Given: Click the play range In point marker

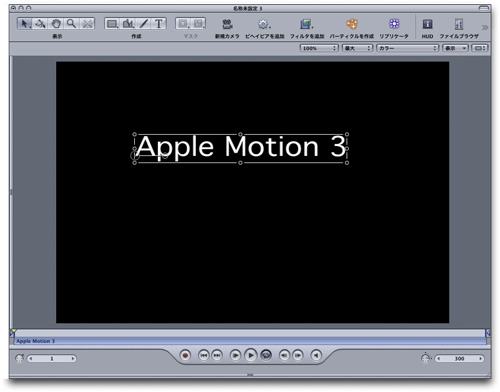Looking at the screenshot, I should tap(13, 332).
